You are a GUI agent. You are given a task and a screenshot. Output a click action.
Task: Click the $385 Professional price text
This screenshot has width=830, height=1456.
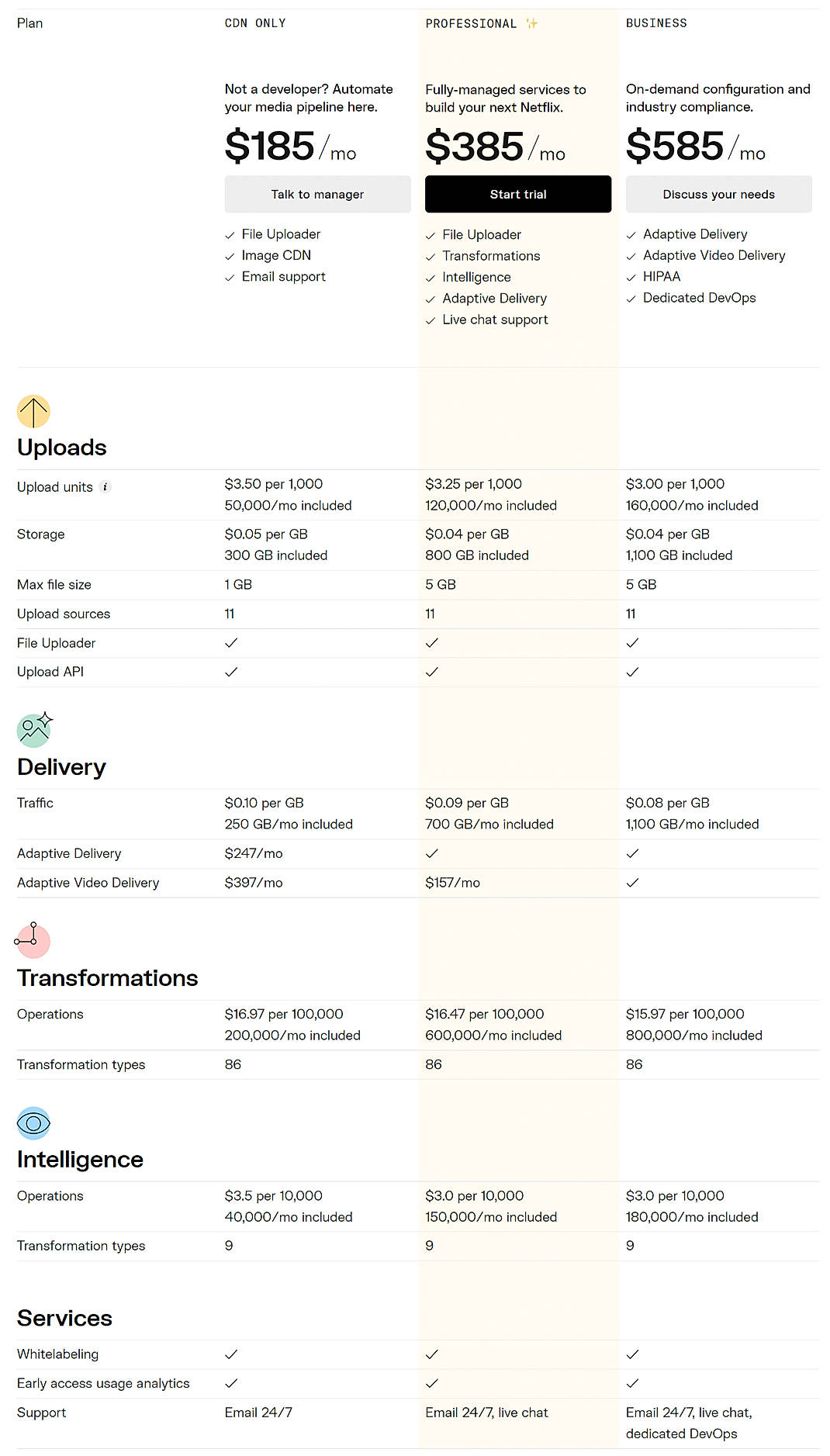[x=475, y=145]
